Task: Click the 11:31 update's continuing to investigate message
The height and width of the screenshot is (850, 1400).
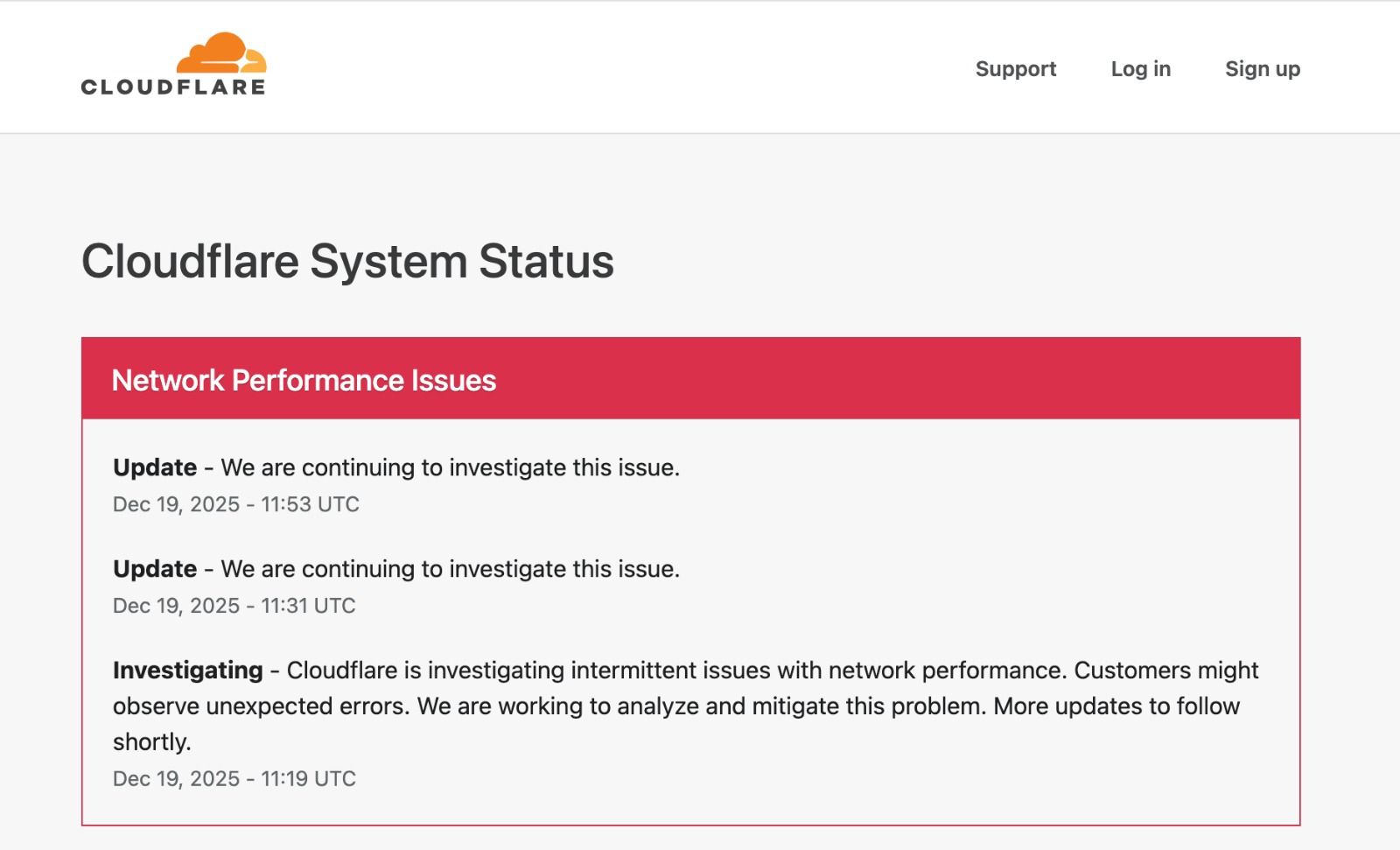Action: 450,569
